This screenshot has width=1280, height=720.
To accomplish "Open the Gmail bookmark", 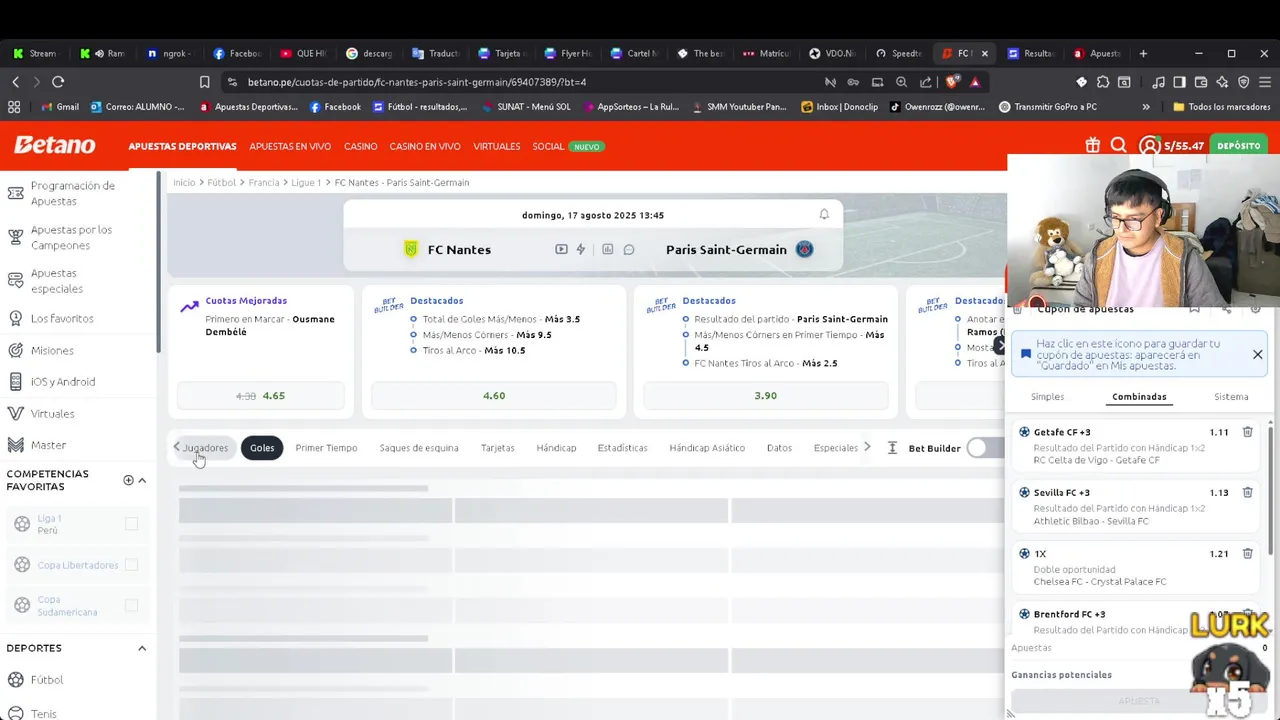I will coord(60,107).
